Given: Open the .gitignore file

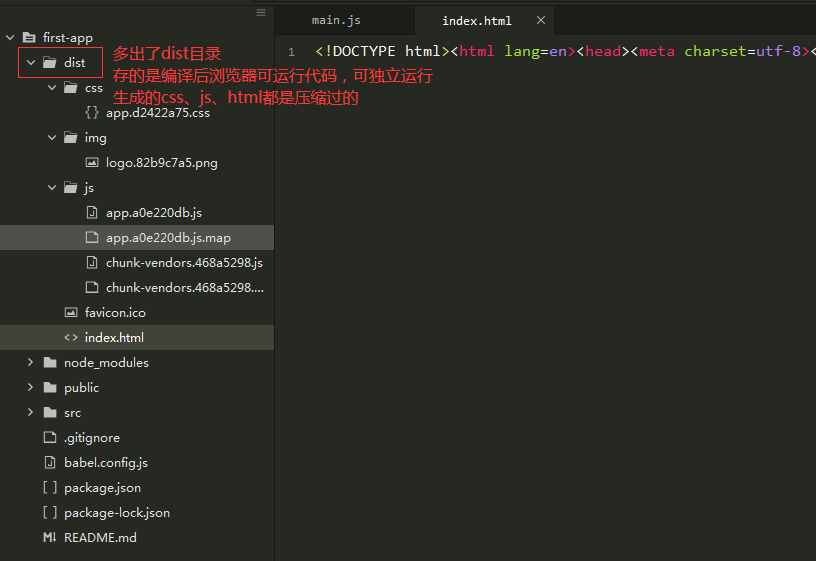Looking at the screenshot, I should tap(92, 438).
